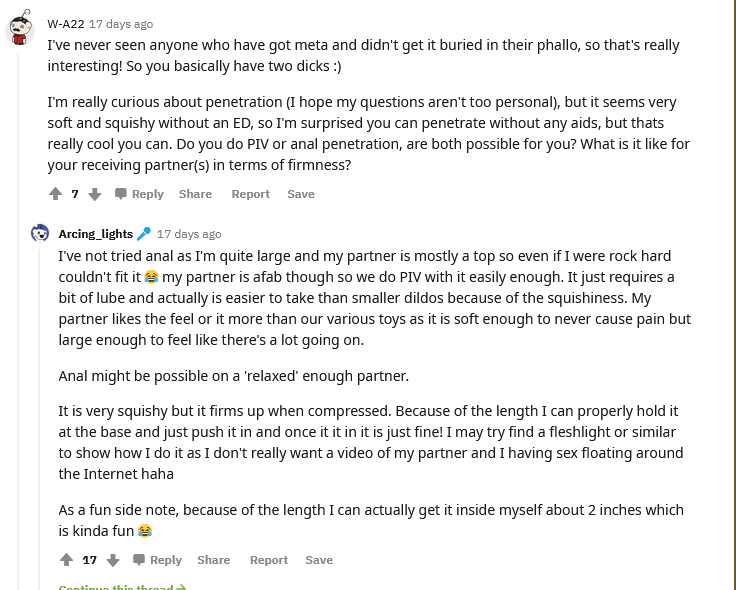Screen dimensions: 736x590
Task: Save the Arcing_lights comment
Action: click(319, 560)
